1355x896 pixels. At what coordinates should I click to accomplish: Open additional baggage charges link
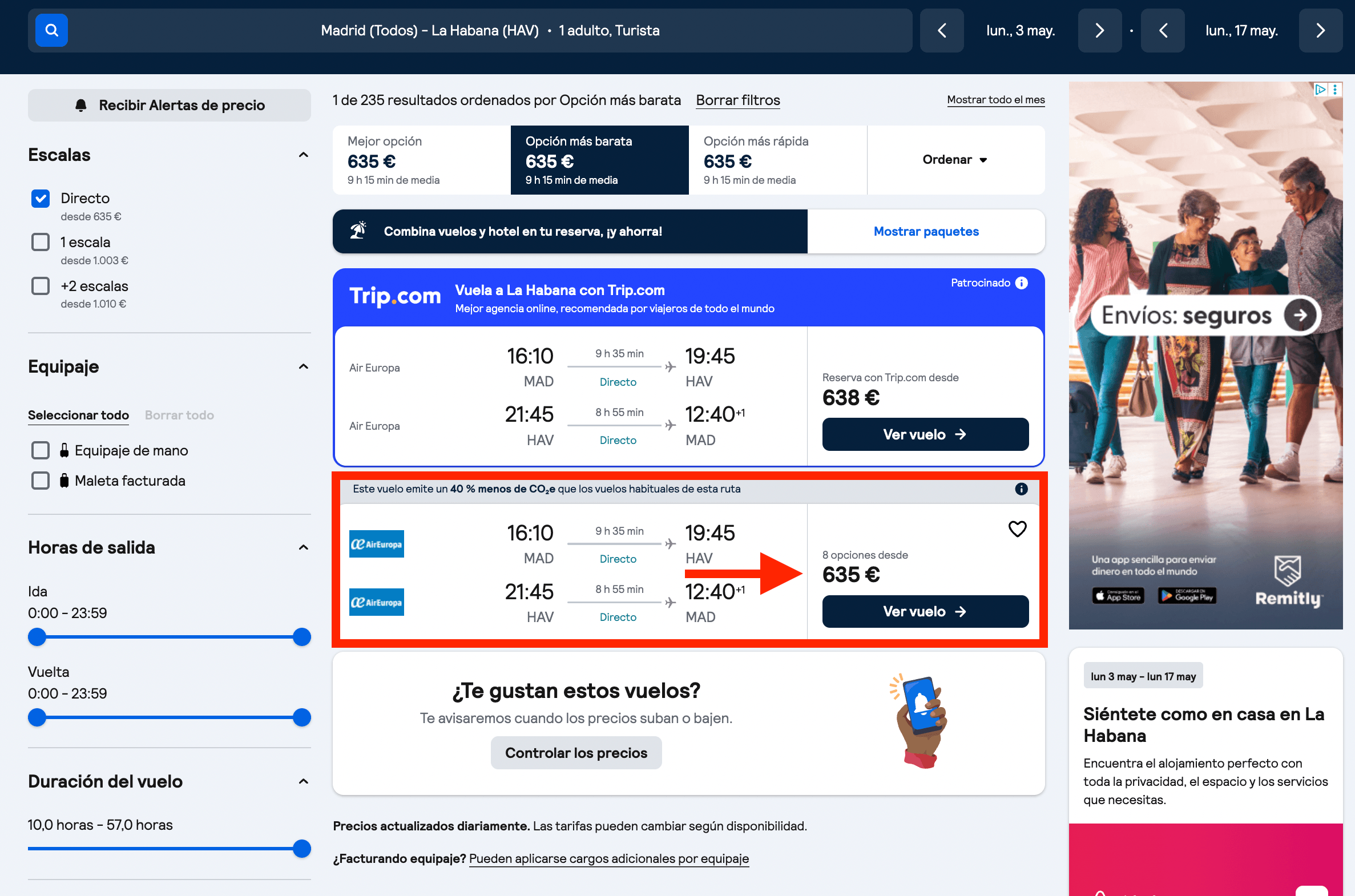click(608, 858)
